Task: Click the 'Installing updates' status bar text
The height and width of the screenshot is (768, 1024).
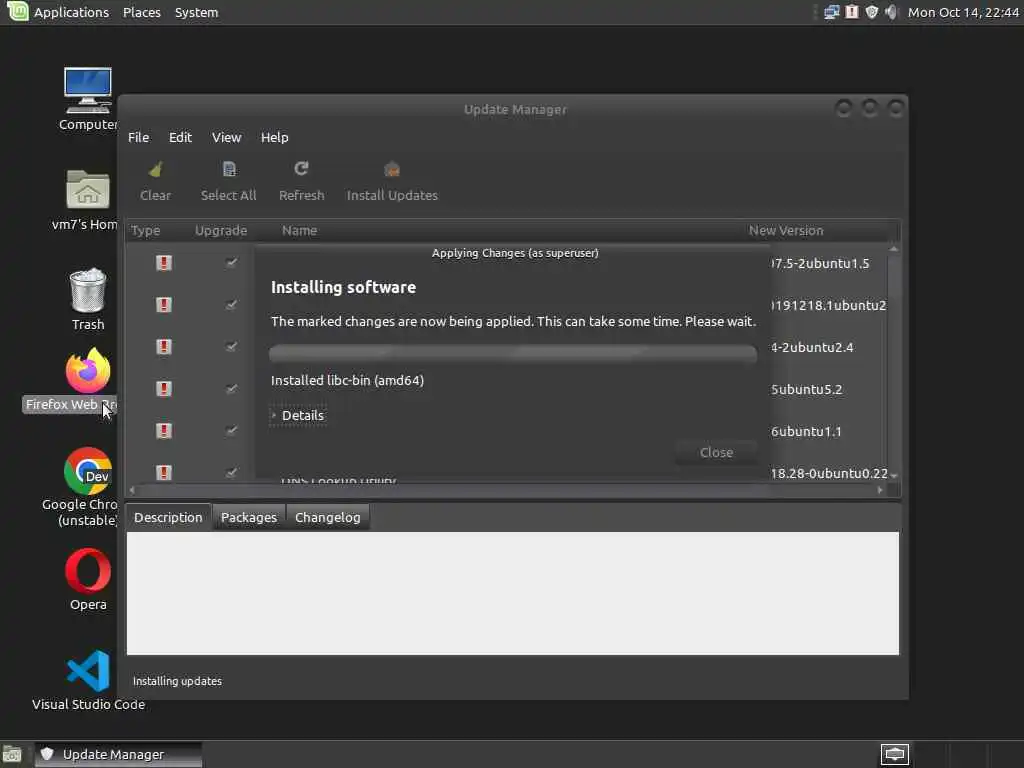Action: pos(177,680)
